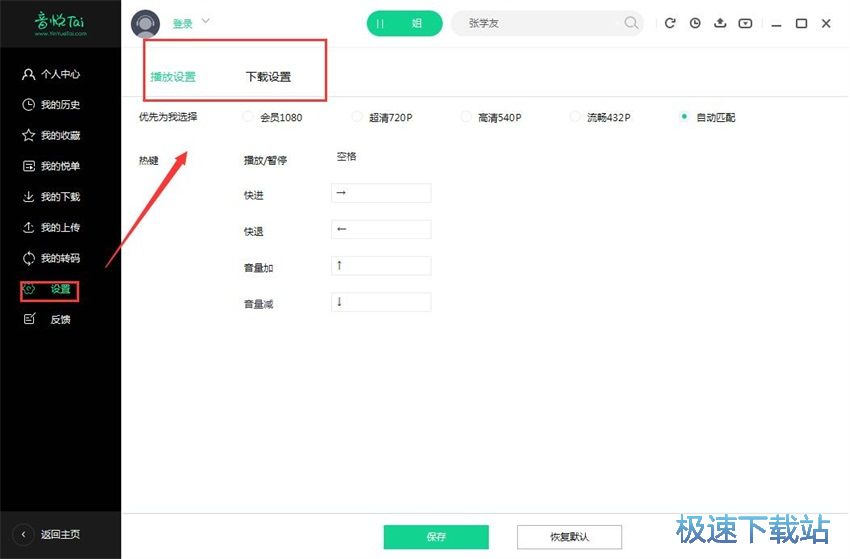
Task: Maximize the window
Action: point(801,23)
